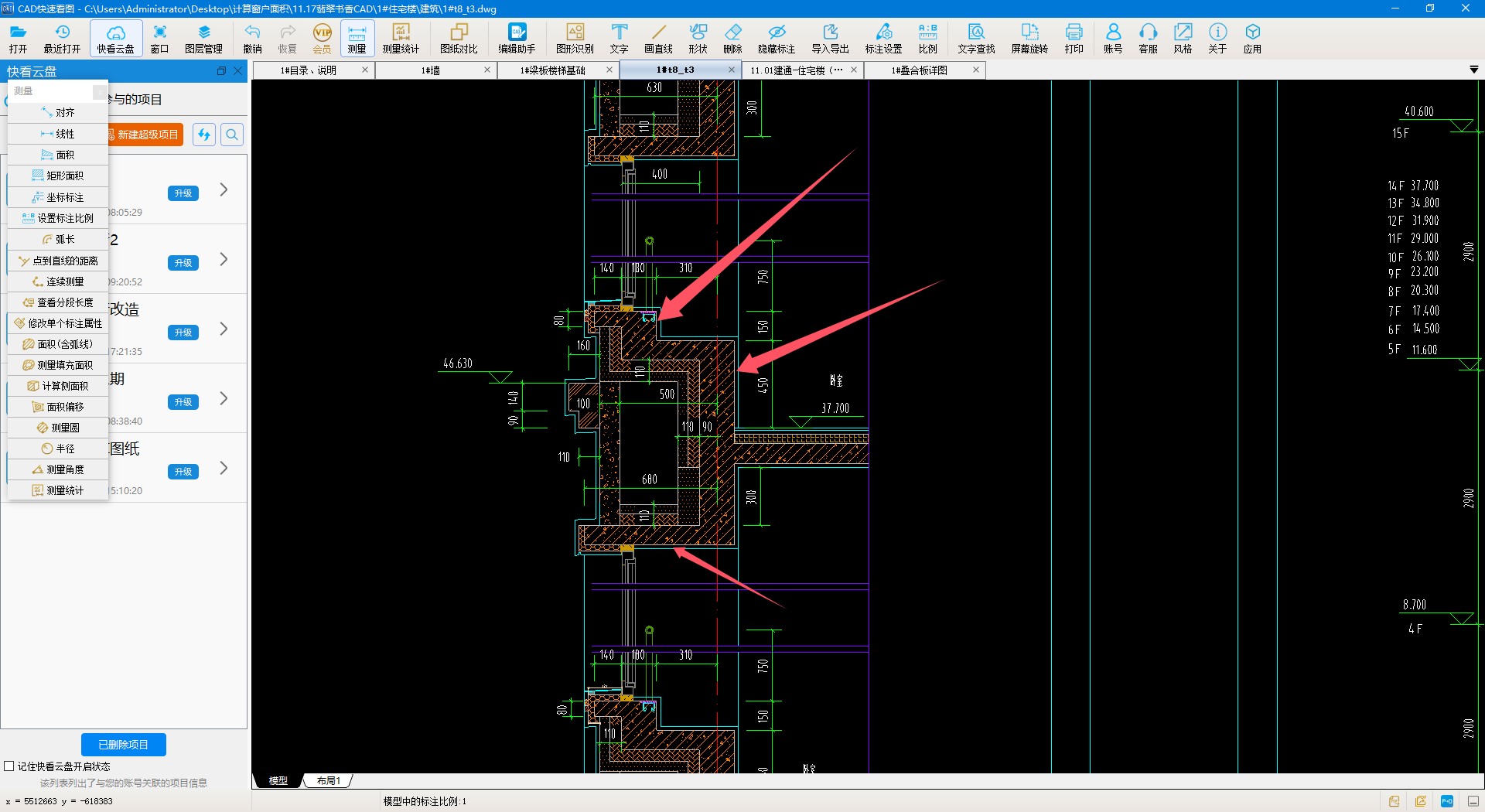Contact 客服 customer service

[1148, 38]
